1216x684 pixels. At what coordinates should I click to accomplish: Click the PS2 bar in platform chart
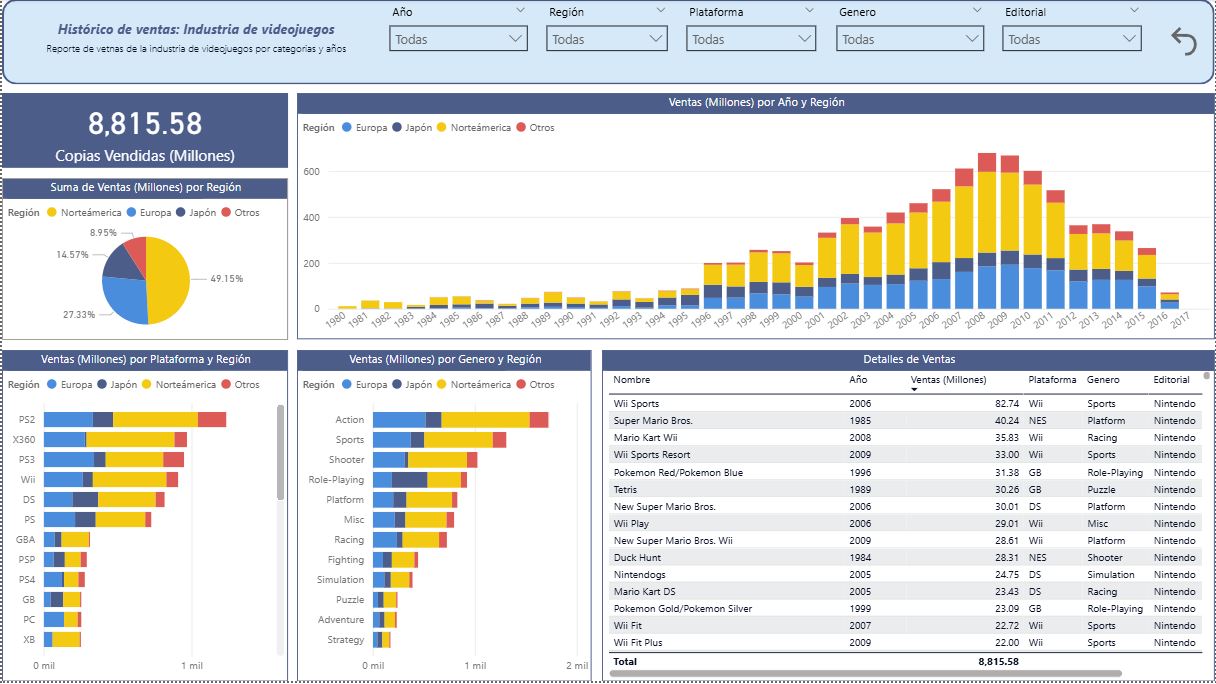(134, 420)
